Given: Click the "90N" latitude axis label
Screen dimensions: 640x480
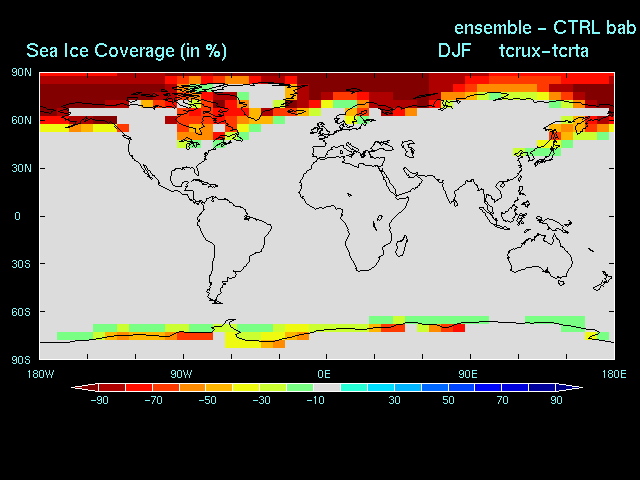Looking at the screenshot, I should (x=21, y=73).
